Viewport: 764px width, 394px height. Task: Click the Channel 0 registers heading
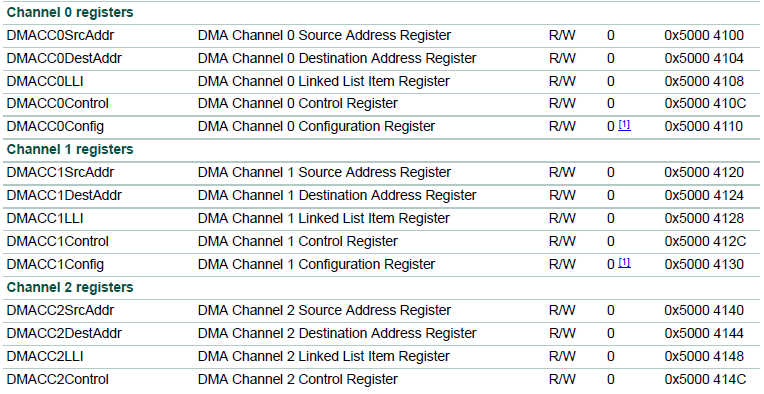(x=70, y=13)
